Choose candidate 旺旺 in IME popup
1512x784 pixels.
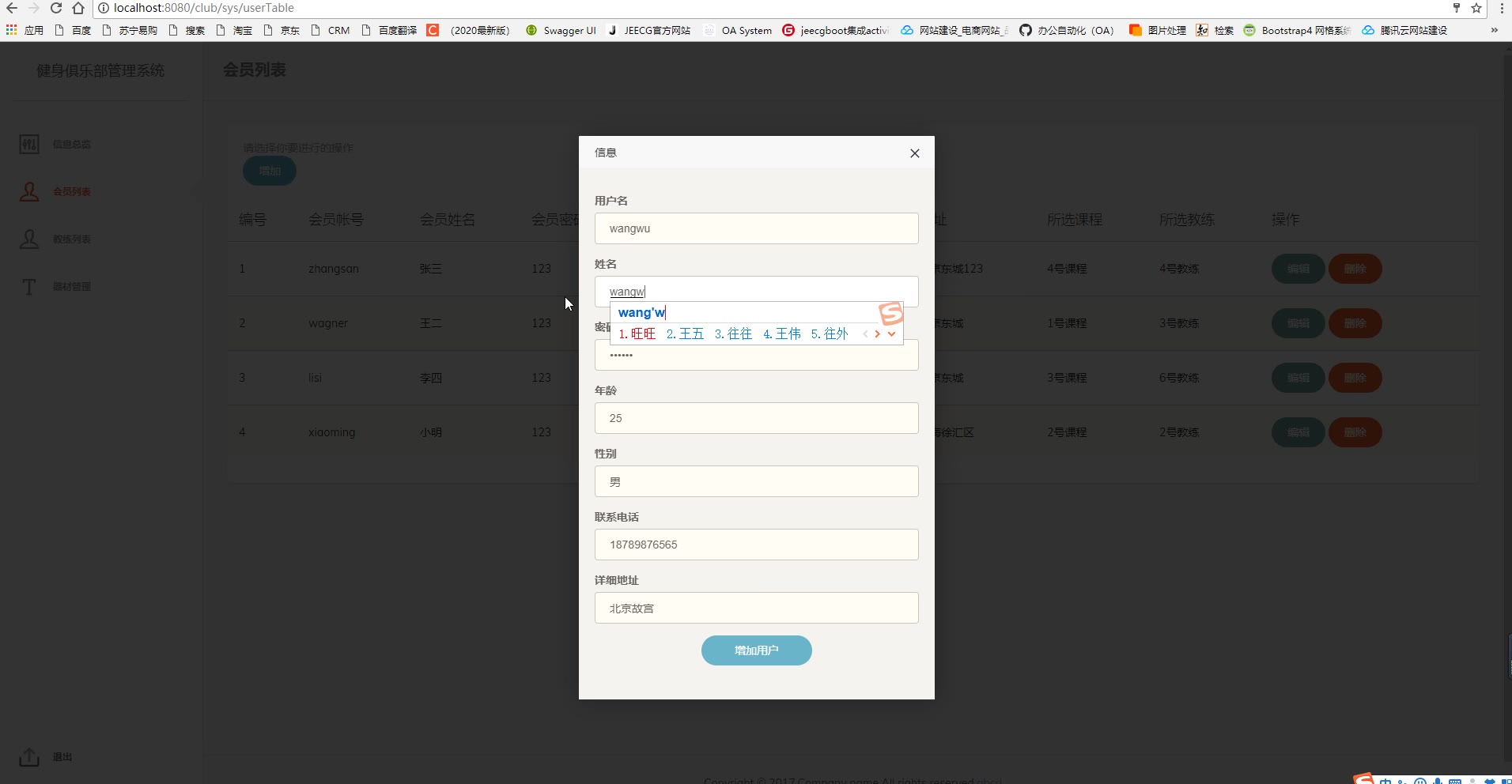click(x=637, y=334)
